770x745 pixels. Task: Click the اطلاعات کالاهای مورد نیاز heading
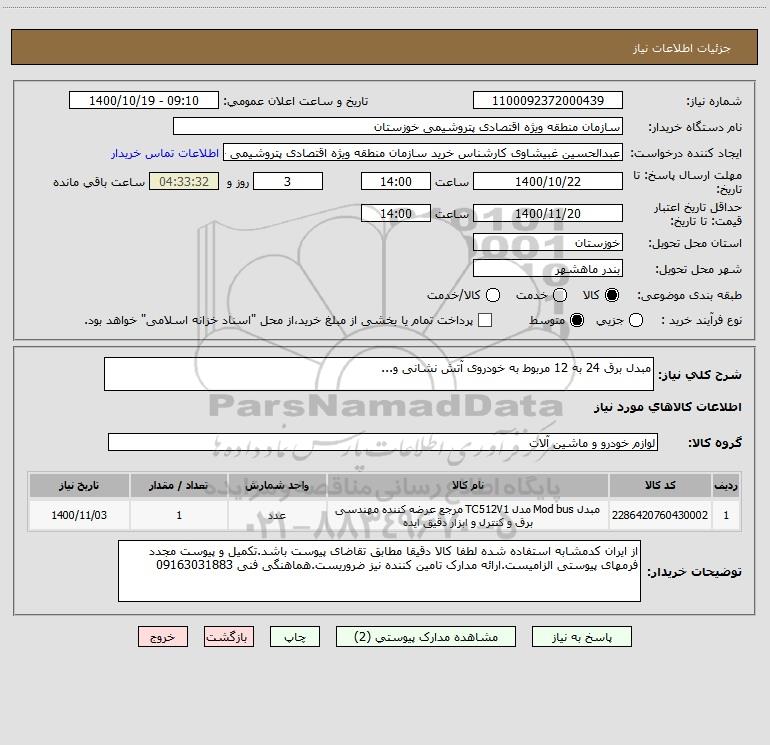(668, 407)
